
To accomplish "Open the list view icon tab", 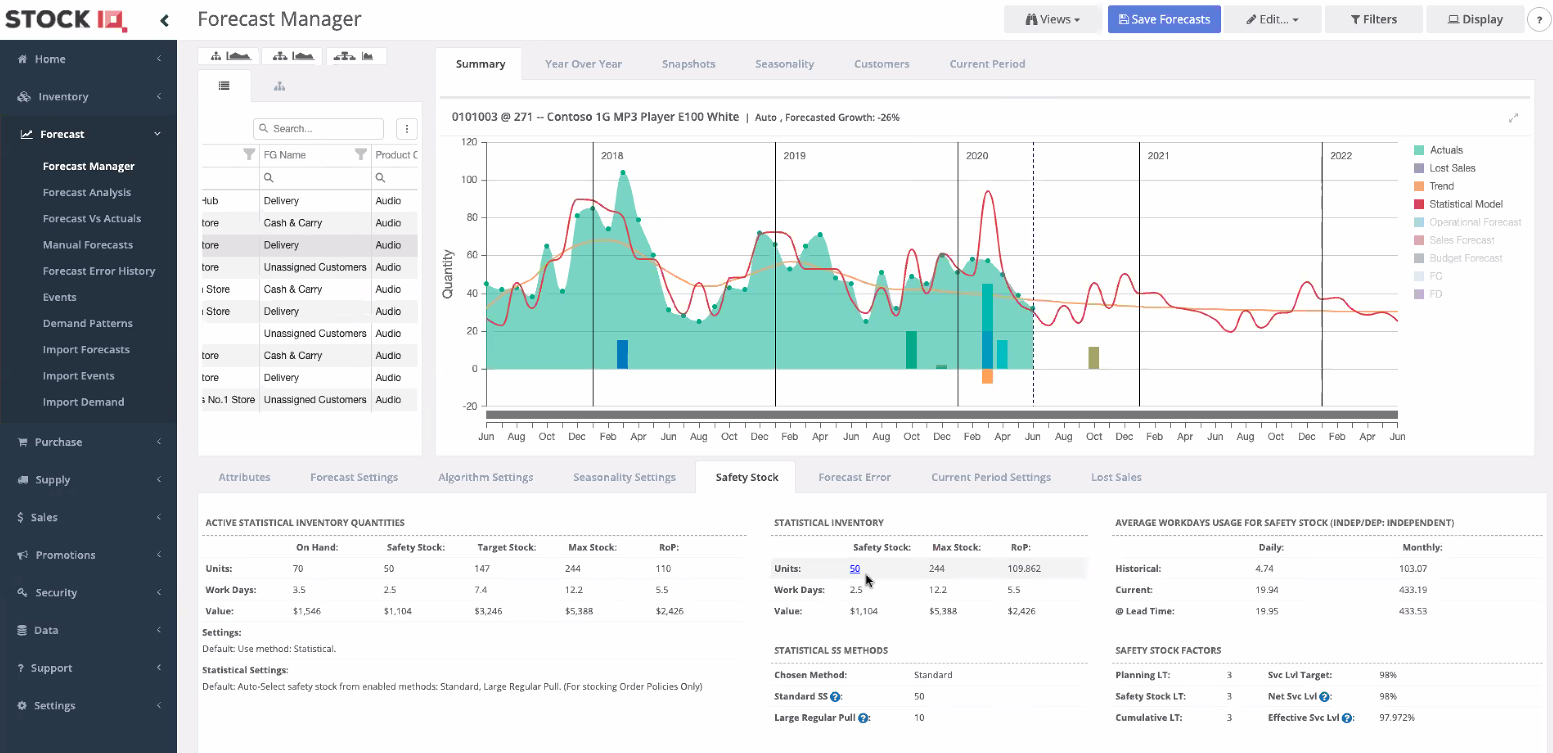I will 224,86.
